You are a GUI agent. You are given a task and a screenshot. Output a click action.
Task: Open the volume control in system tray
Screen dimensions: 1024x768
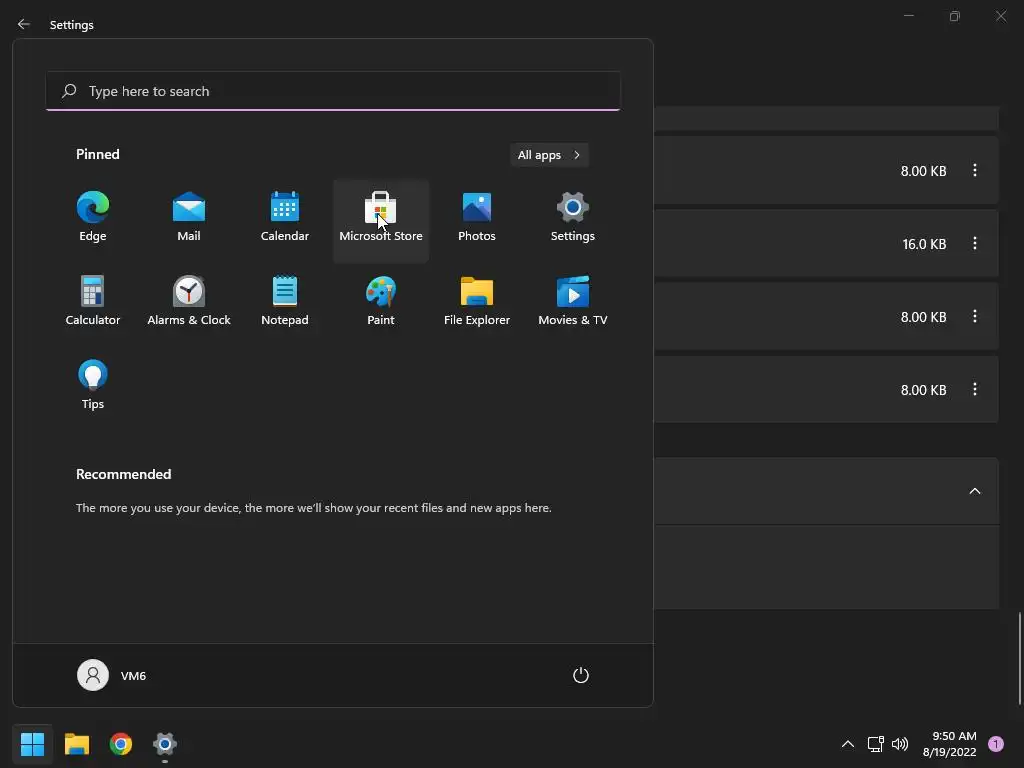pos(900,744)
